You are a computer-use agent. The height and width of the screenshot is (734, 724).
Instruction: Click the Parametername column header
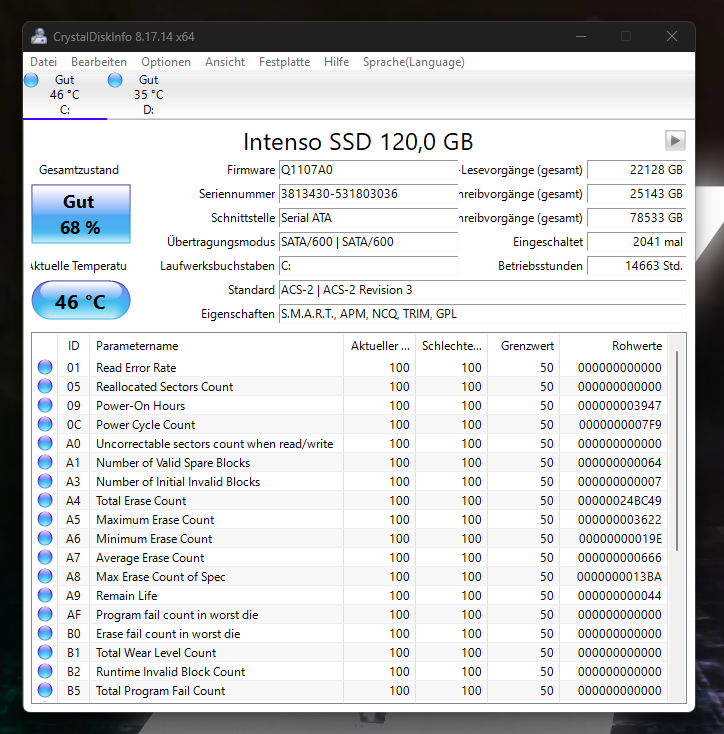(216, 346)
